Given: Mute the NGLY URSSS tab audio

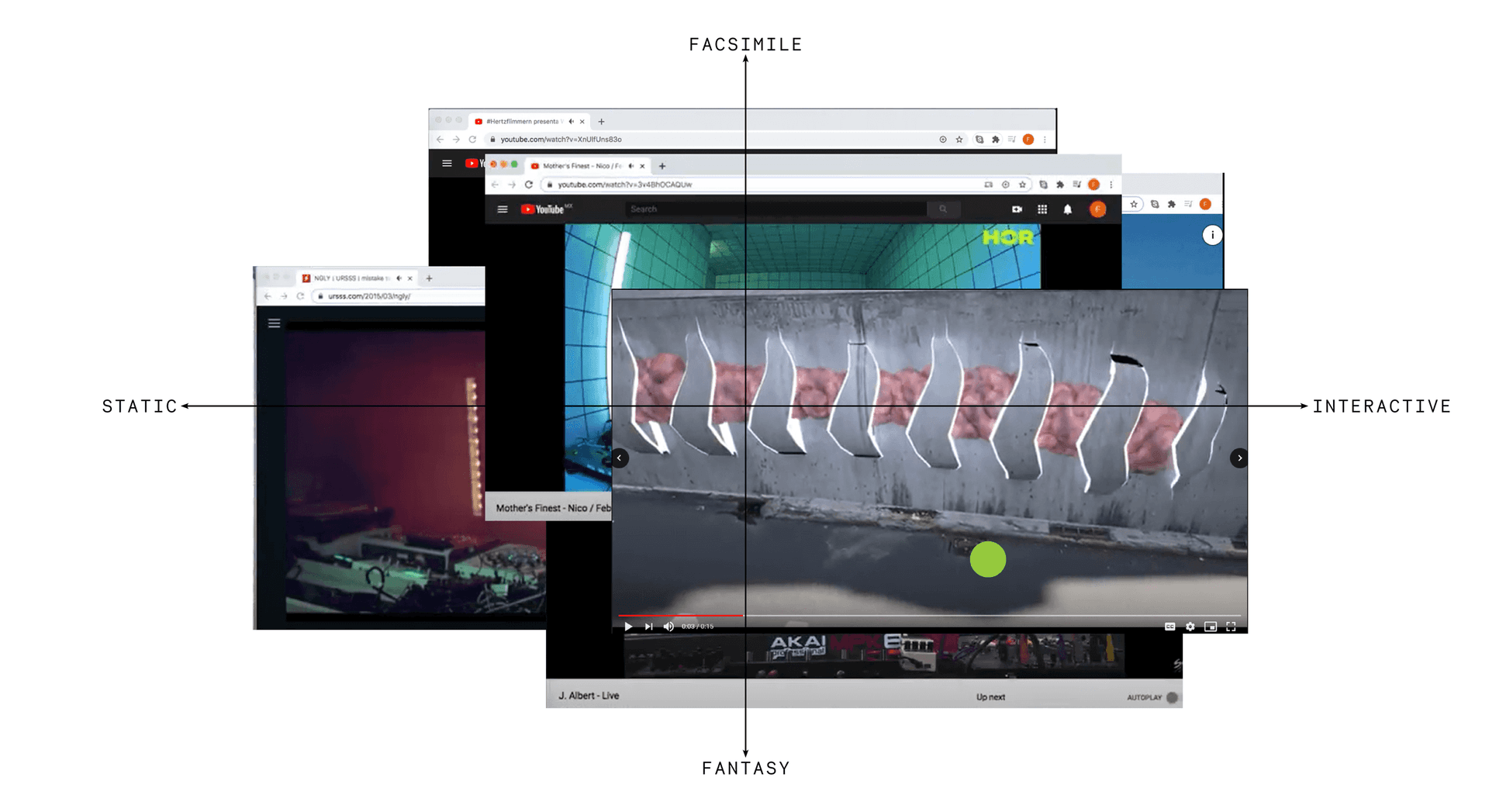Looking at the screenshot, I should [399, 278].
